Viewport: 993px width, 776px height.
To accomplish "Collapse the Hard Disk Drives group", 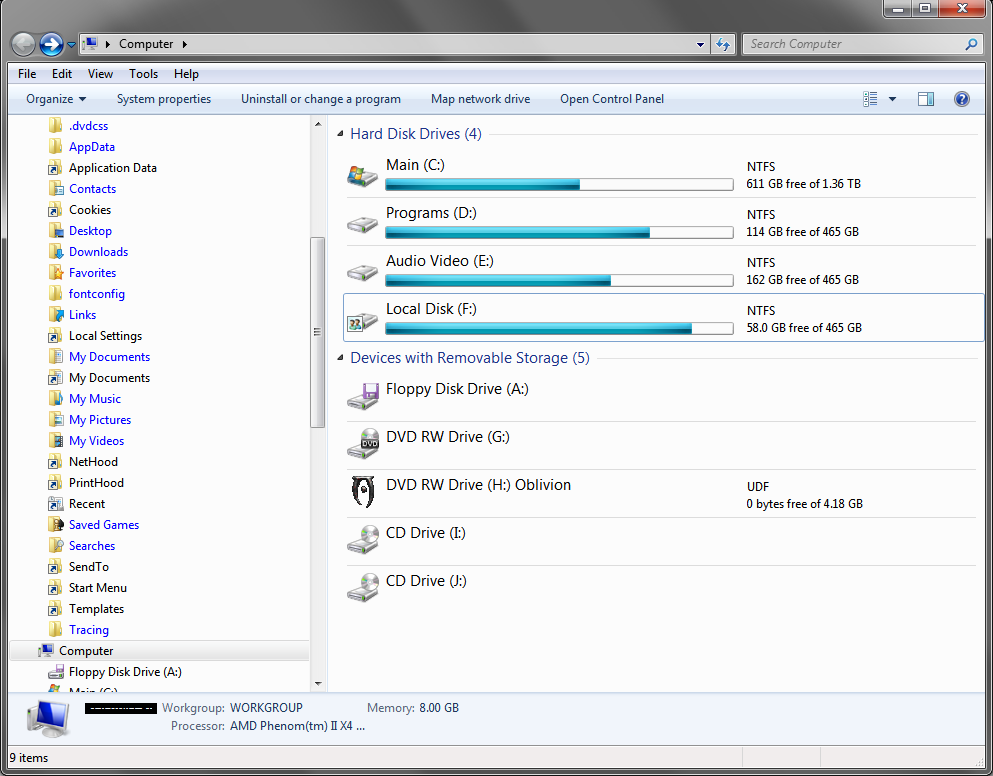I will tap(340, 134).
